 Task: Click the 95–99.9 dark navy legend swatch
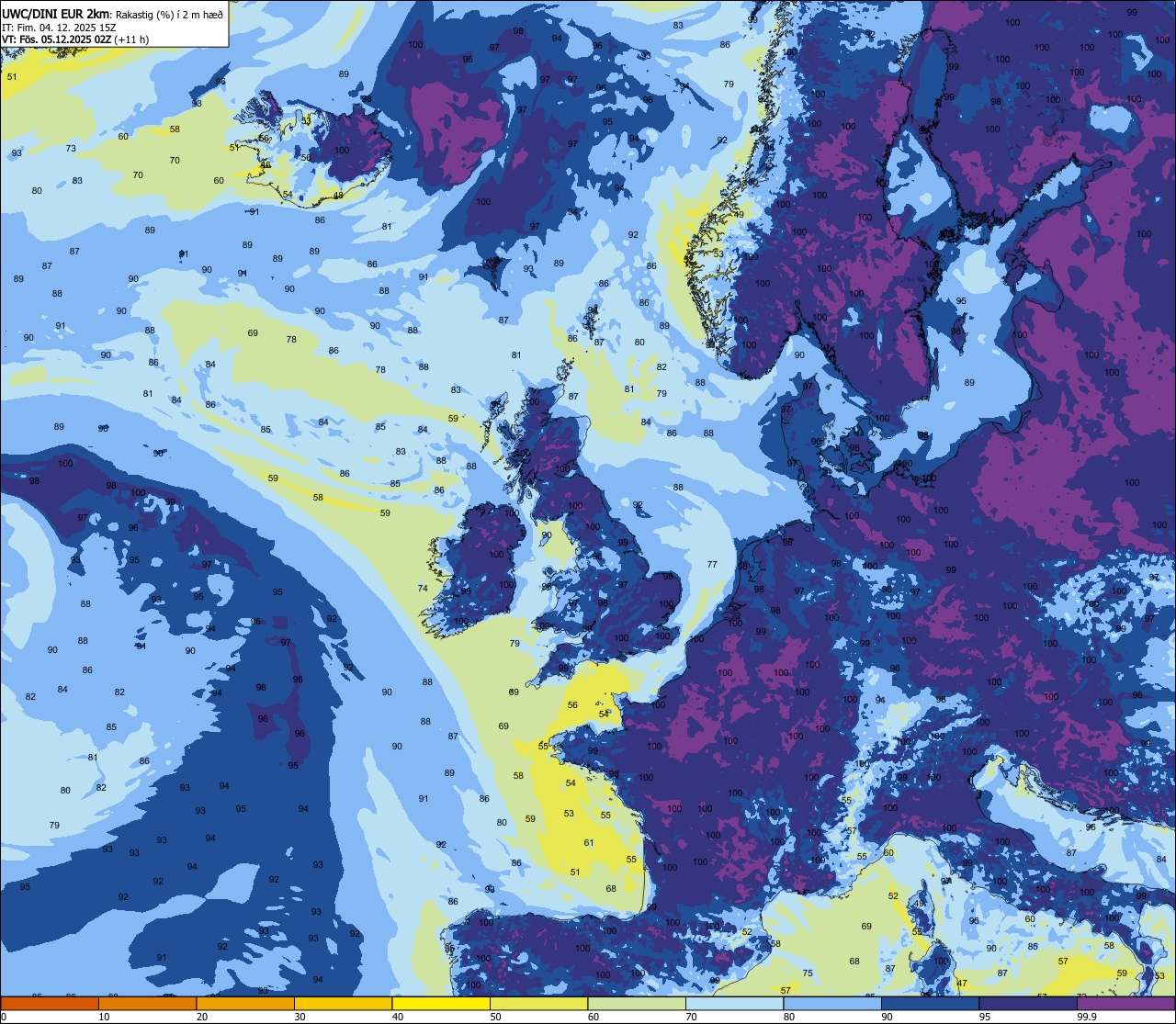(1028, 1003)
